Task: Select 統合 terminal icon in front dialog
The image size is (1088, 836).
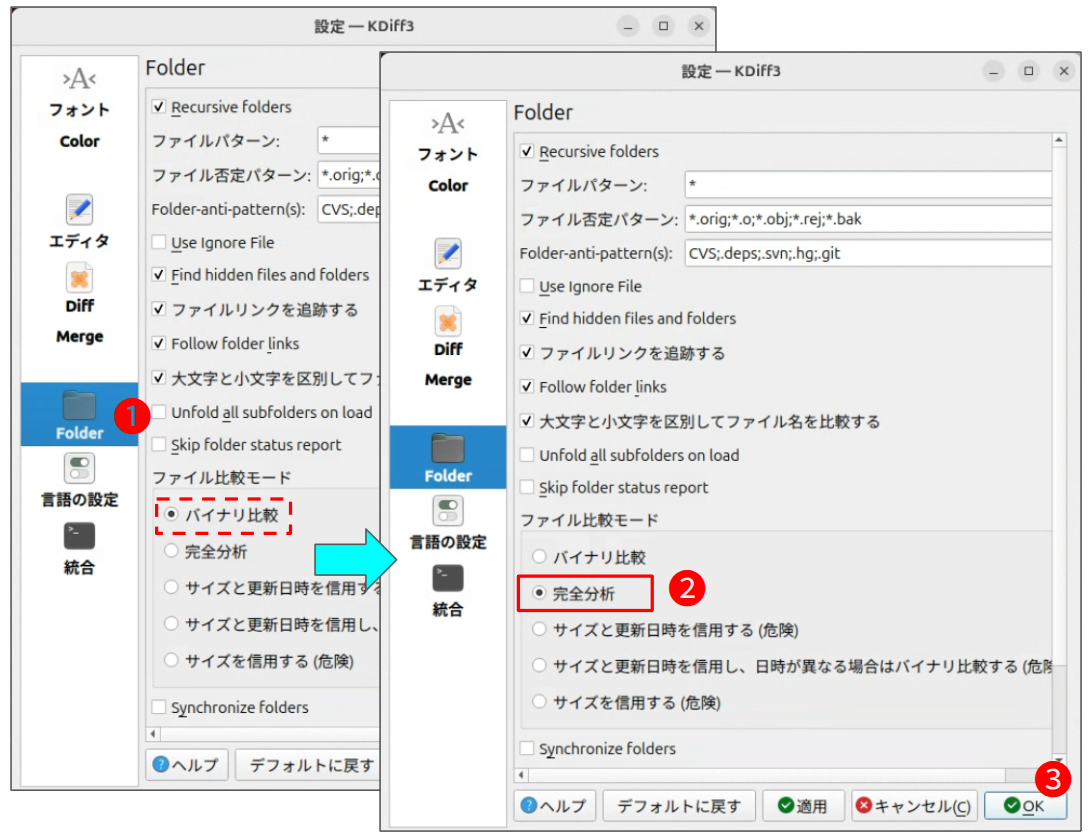Action: click(x=447, y=578)
